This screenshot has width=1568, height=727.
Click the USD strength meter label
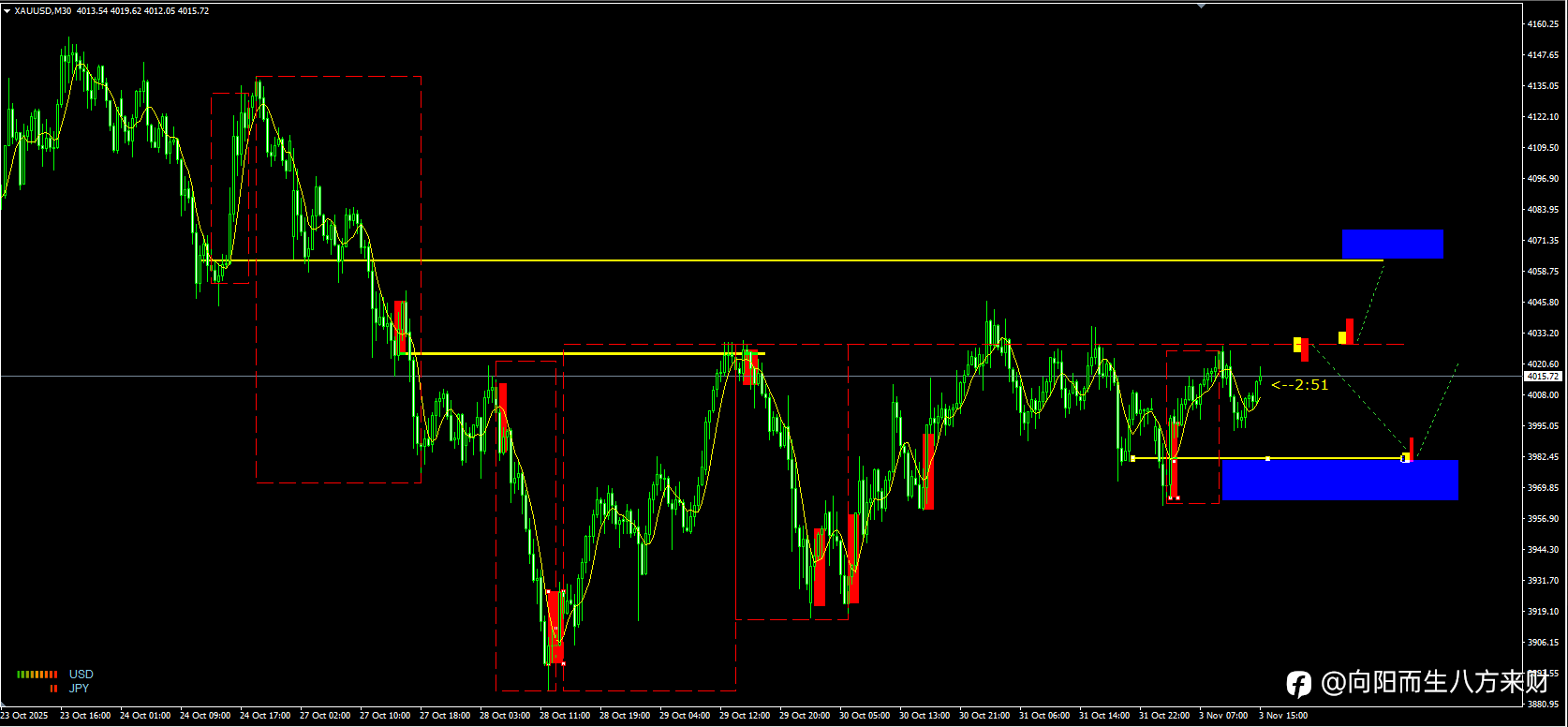coord(81,675)
